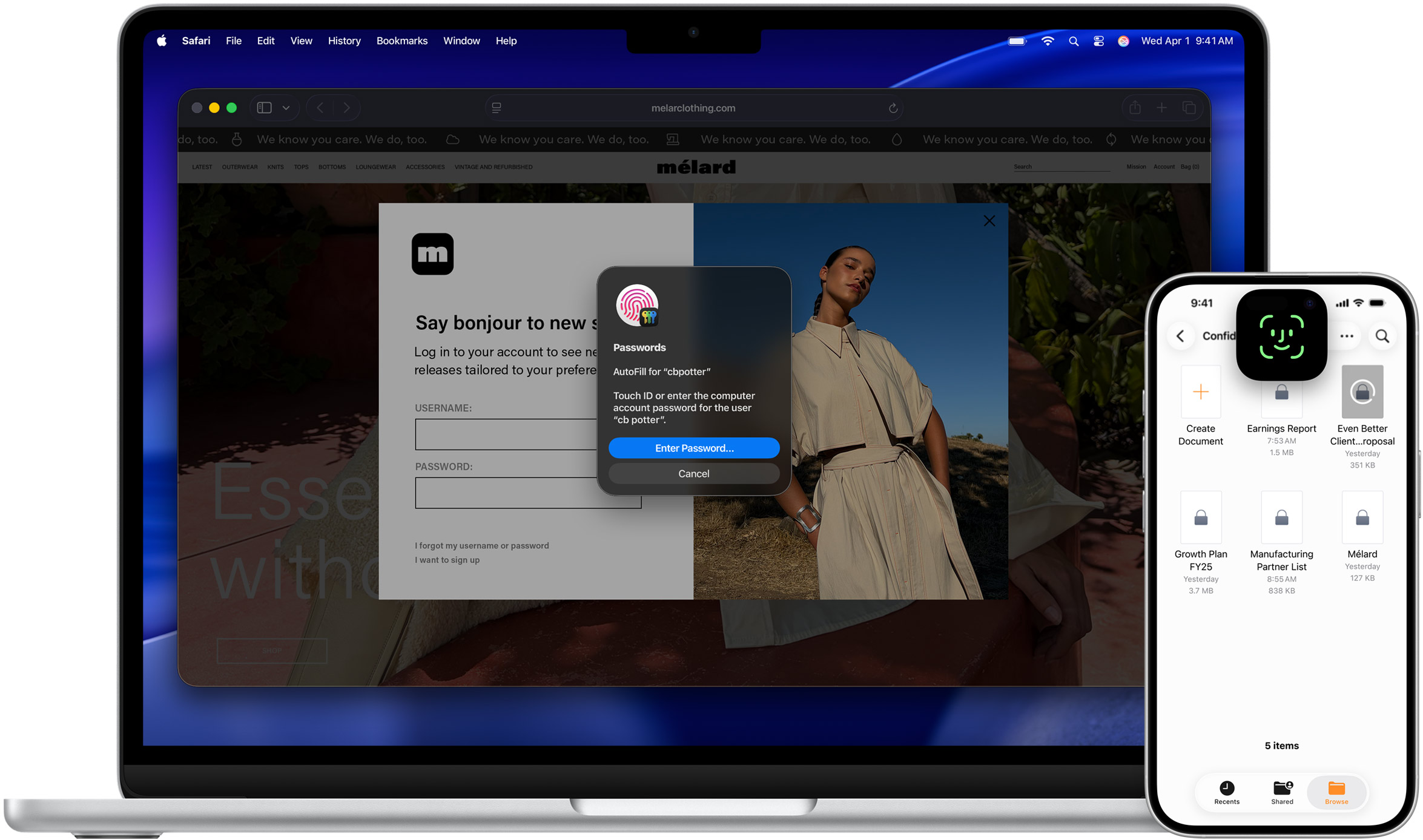Click the mélard site logo
The height and width of the screenshot is (840, 1423).
(696, 167)
